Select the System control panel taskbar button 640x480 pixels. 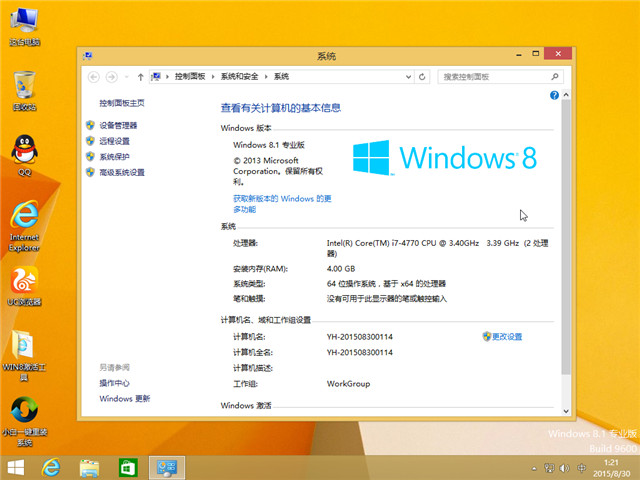point(167,468)
